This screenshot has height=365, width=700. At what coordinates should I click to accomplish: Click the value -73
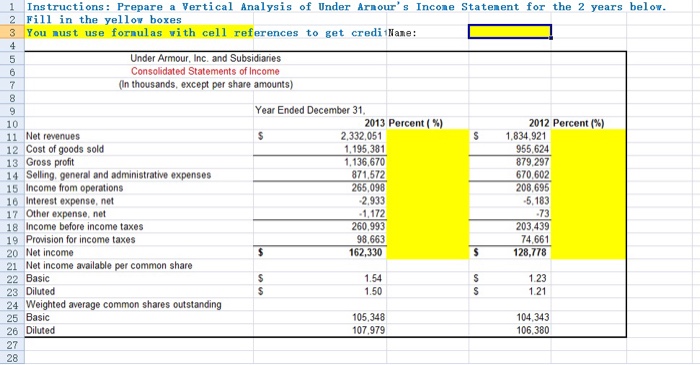543,214
